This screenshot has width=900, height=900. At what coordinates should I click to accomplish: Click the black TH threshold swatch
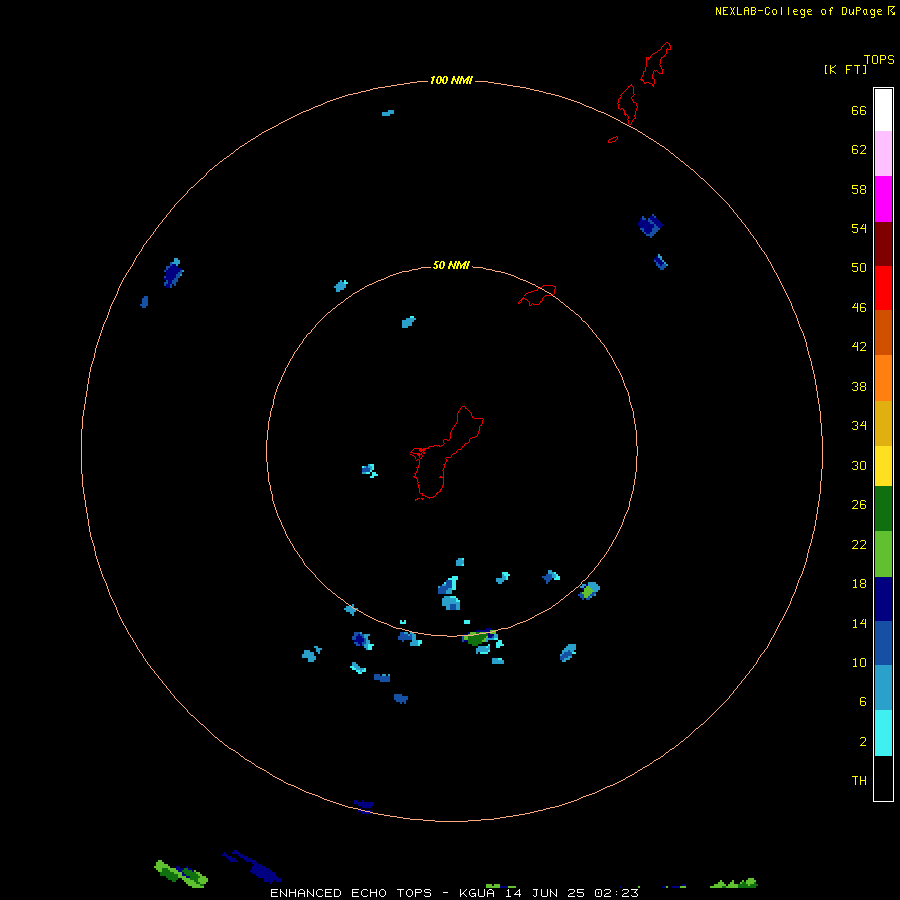(883, 778)
